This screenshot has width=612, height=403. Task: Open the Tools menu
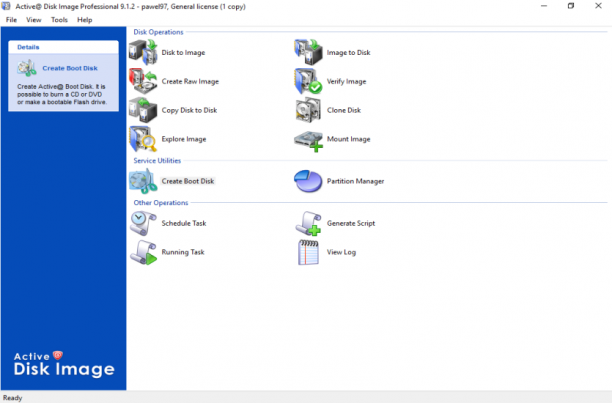click(x=59, y=20)
